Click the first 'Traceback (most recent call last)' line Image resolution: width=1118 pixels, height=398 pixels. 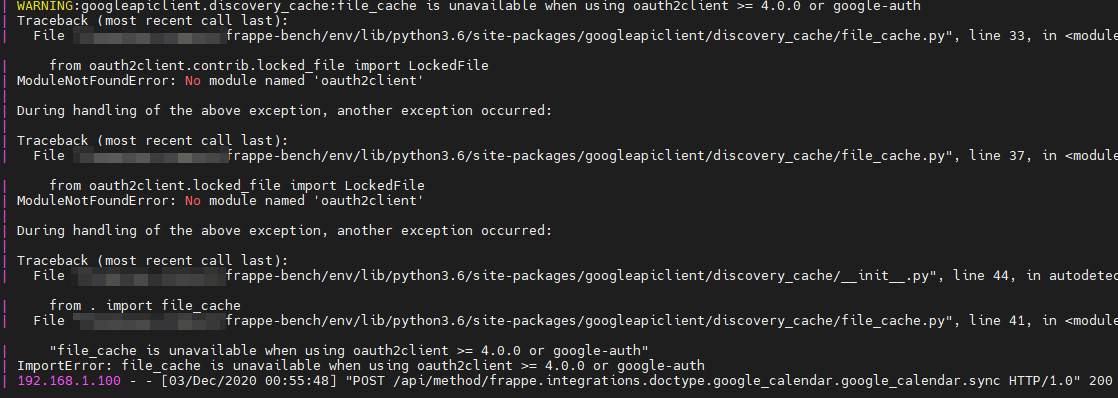[x=153, y=21]
